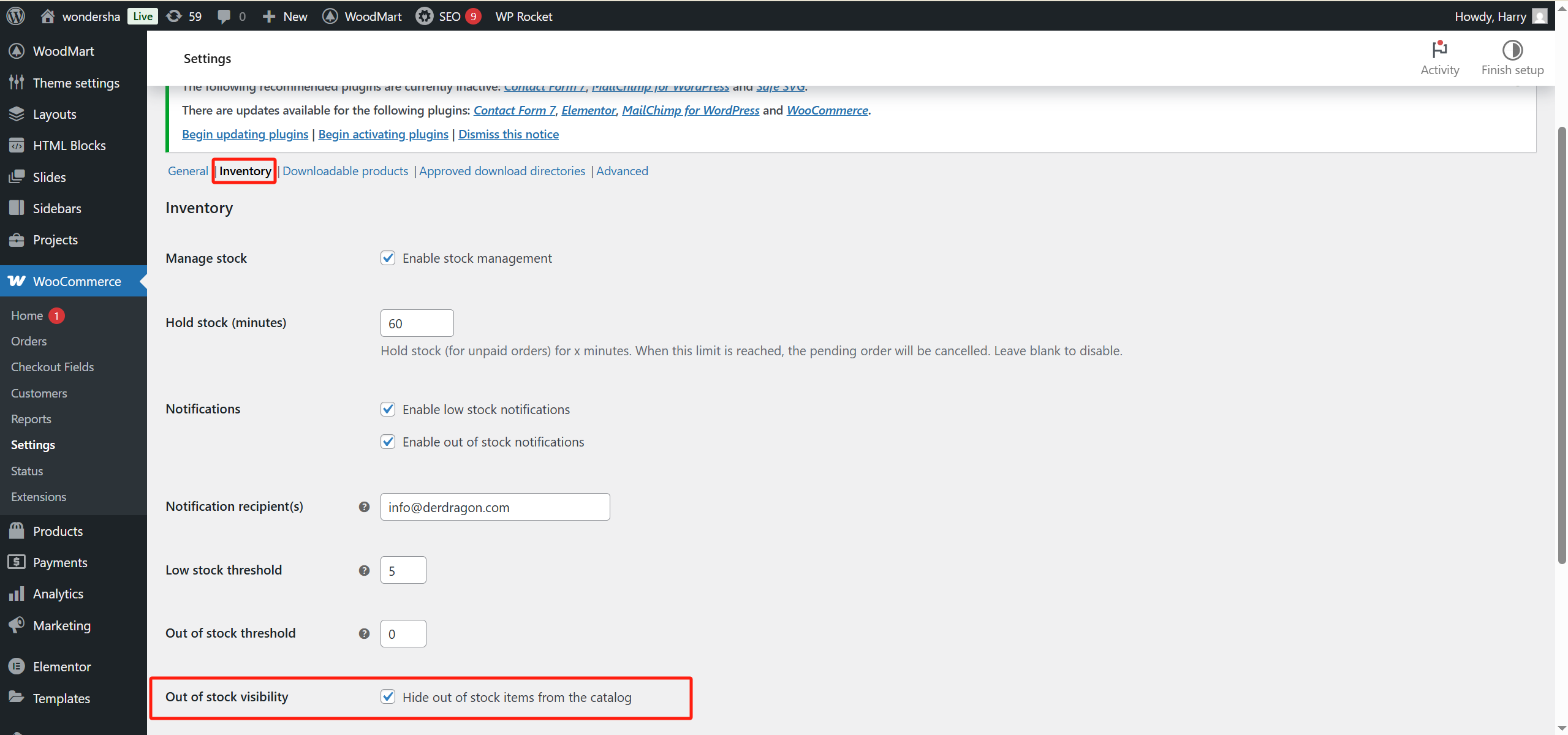Image resolution: width=1568 pixels, height=735 pixels.
Task: Click the Activity flag icon
Action: click(x=1439, y=49)
